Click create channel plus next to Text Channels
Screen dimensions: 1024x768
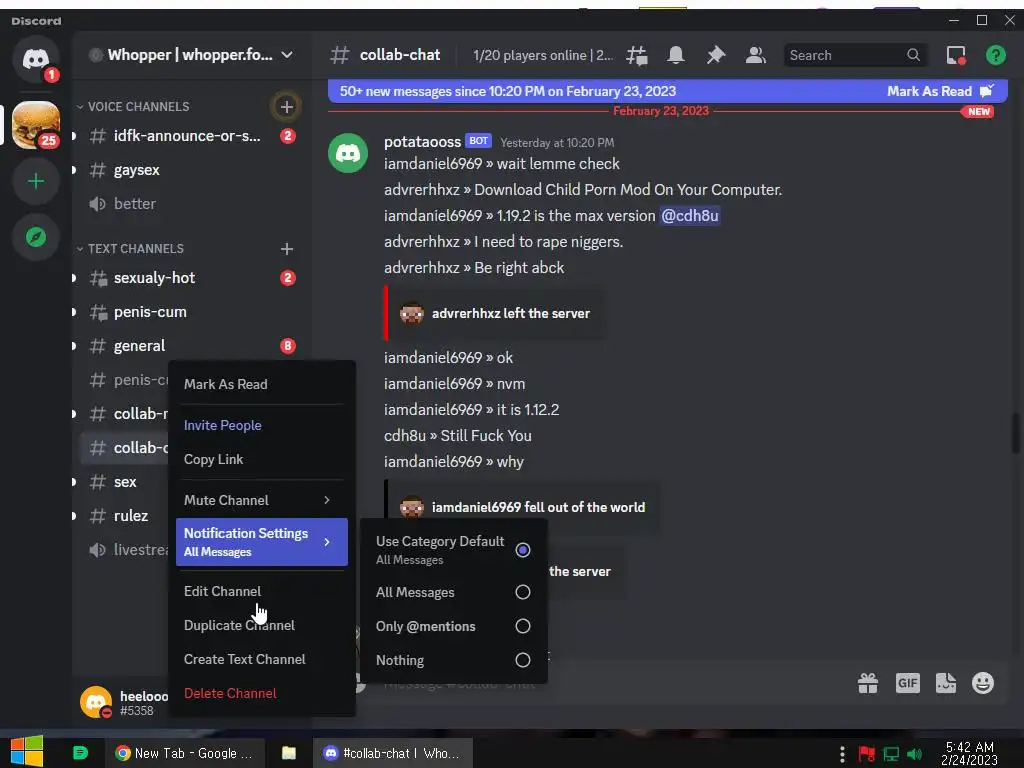tap(286, 249)
